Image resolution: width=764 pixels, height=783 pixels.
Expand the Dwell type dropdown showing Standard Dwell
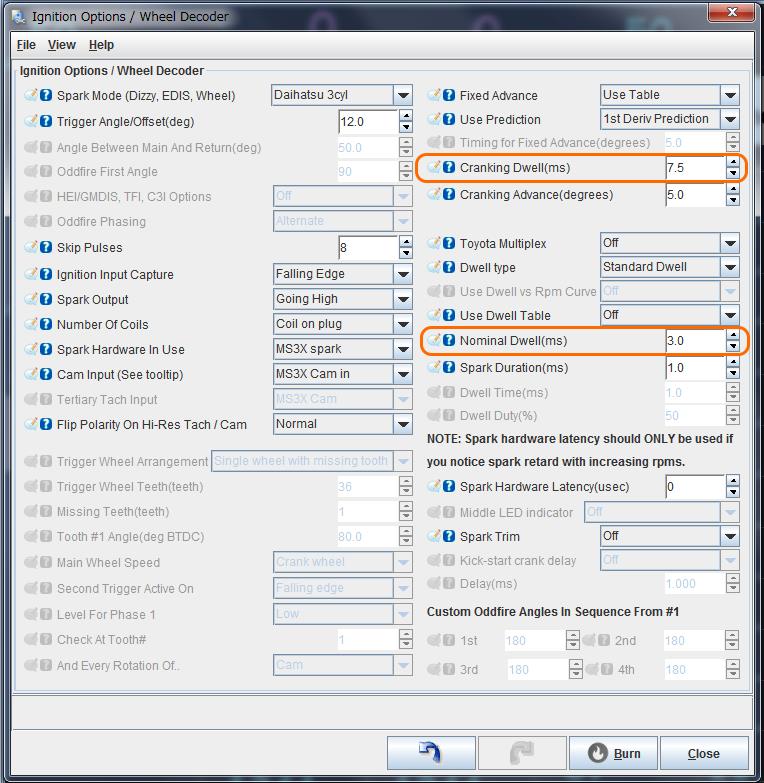click(x=670, y=267)
